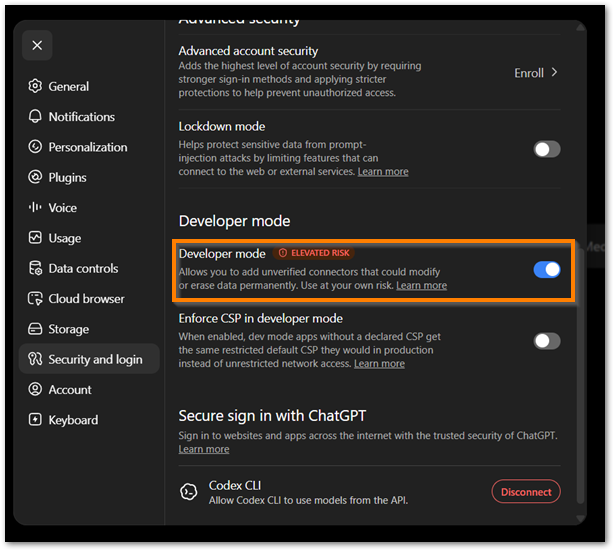This screenshot has width=614, height=551.
Task: Open the Personalization section
Action: pyautogui.click(x=89, y=147)
